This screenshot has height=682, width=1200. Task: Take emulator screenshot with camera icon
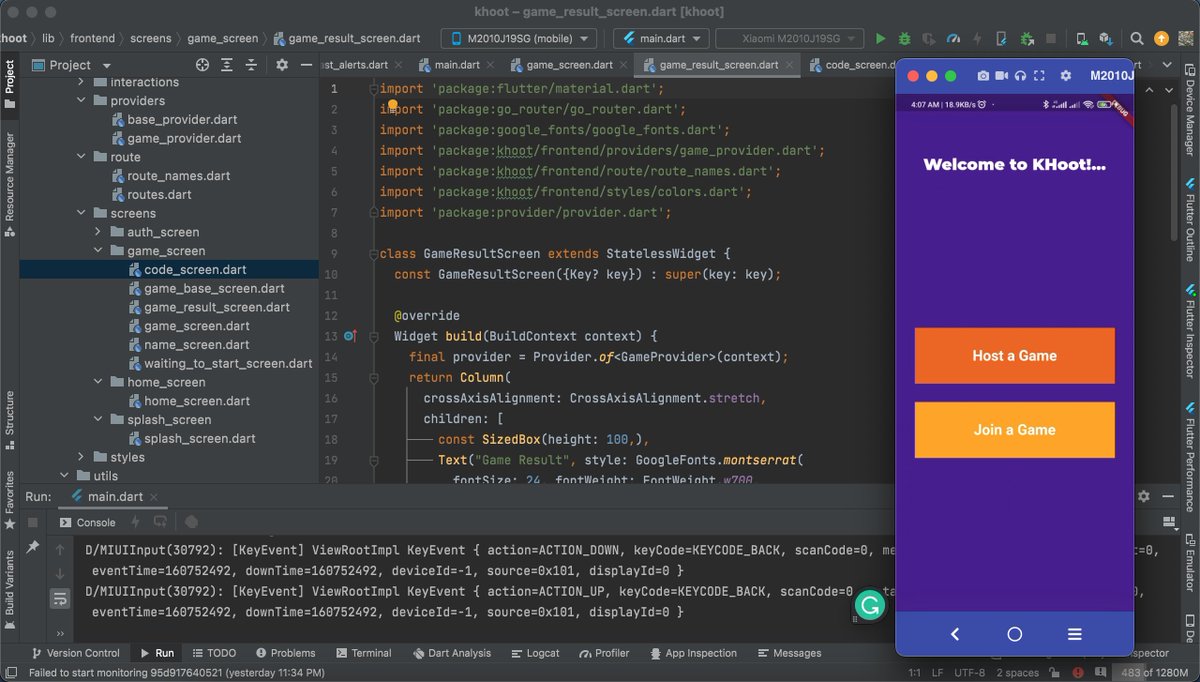tap(983, 76)
